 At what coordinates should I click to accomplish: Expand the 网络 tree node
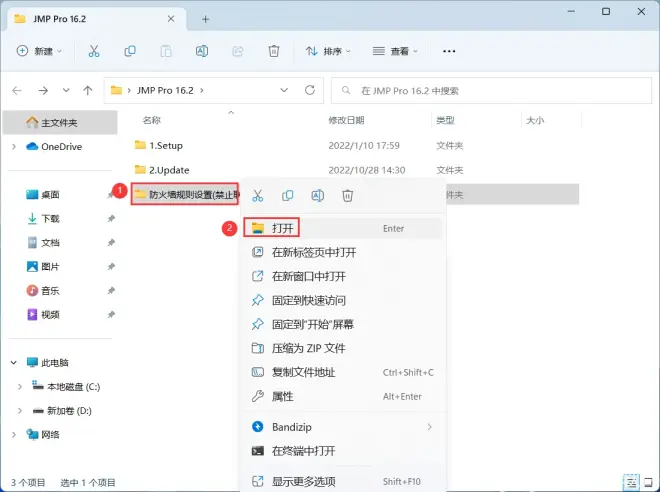pos(14,435)
